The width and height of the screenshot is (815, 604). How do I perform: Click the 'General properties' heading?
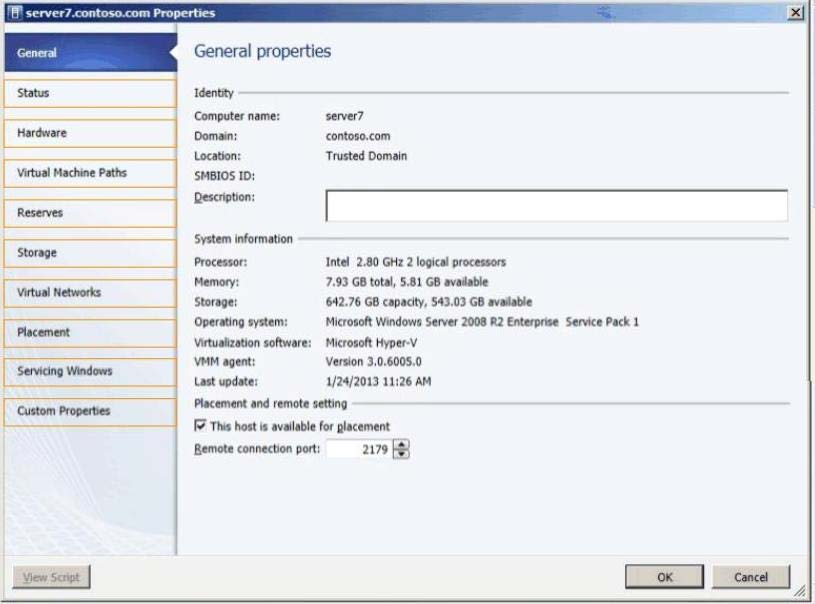tap(262, 51)
